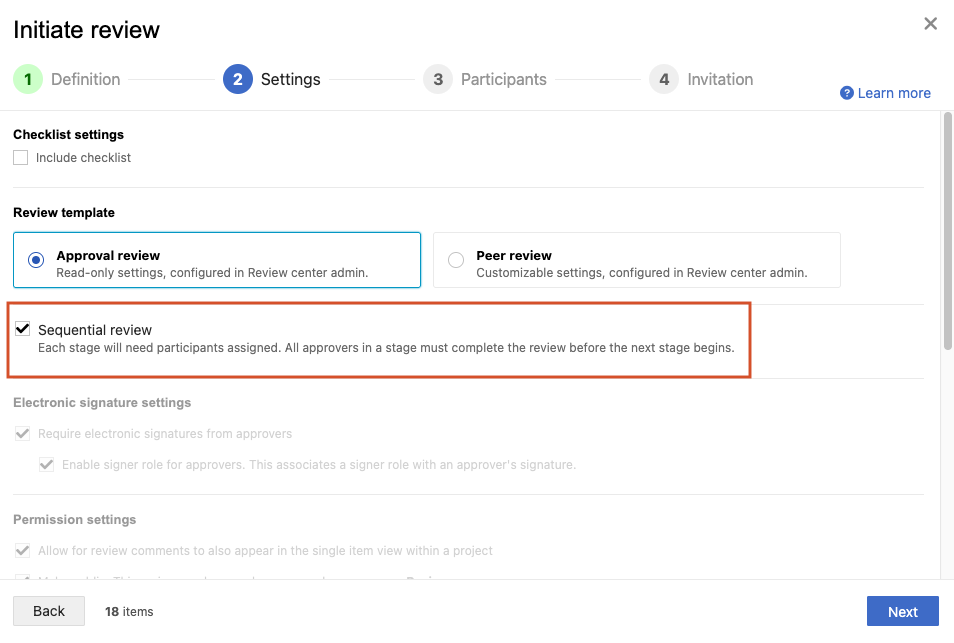This screenshot has width=954, height=643.
Task: Click the Electronic signature settings heading
Action: [102, 403]
